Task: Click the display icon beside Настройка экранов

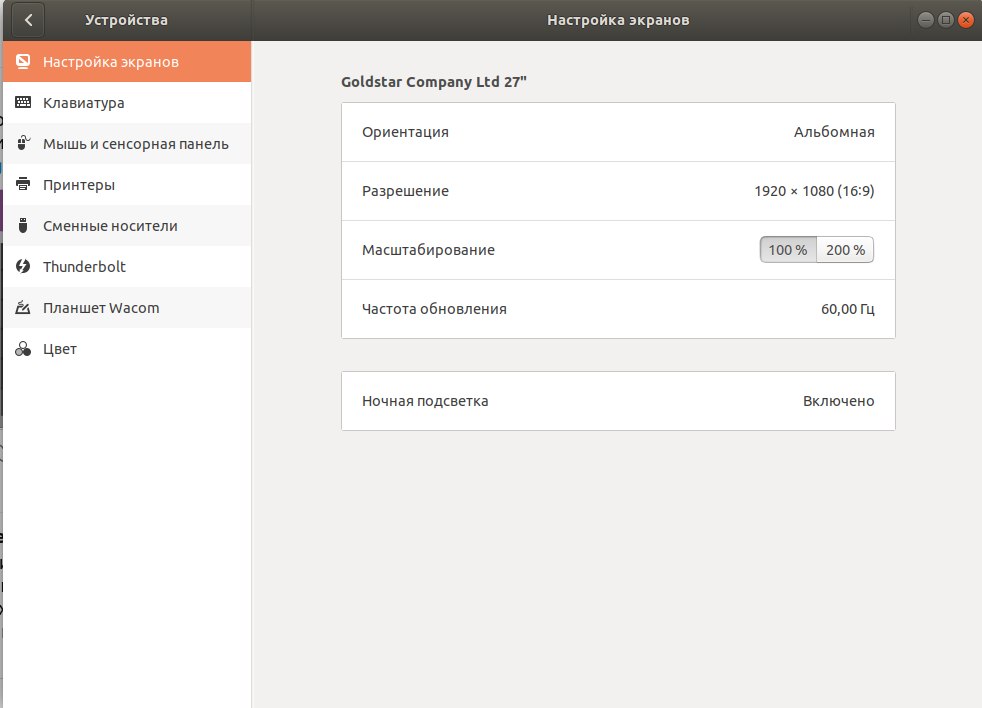Action: click(x=23, y=61)
